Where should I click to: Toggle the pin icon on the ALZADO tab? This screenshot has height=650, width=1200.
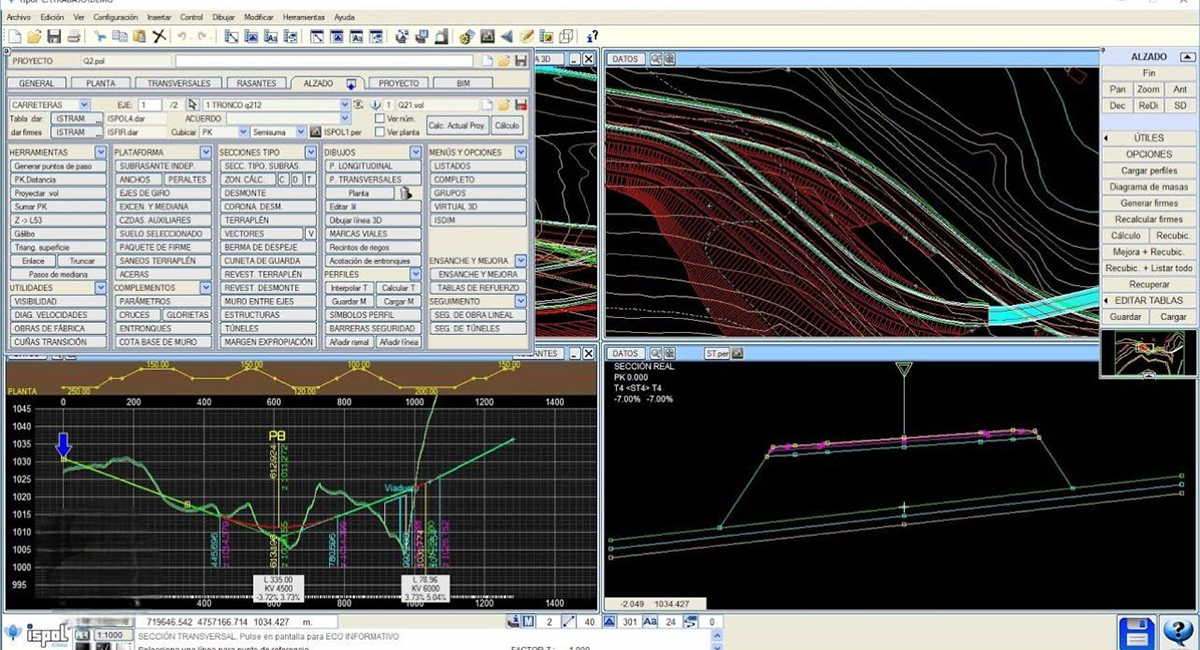coord(352,82)
